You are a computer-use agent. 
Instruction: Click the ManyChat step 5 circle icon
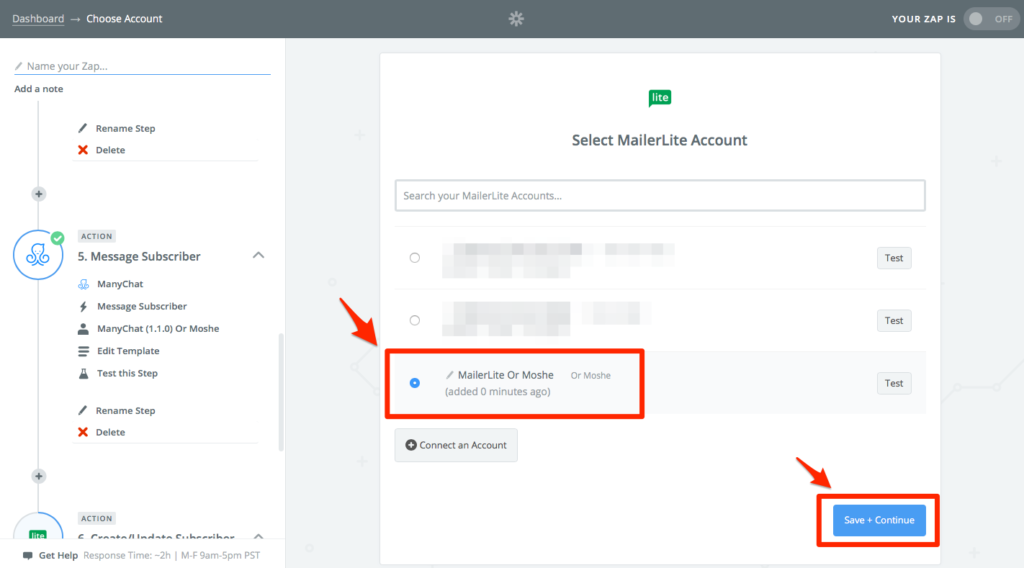[38, 255]
